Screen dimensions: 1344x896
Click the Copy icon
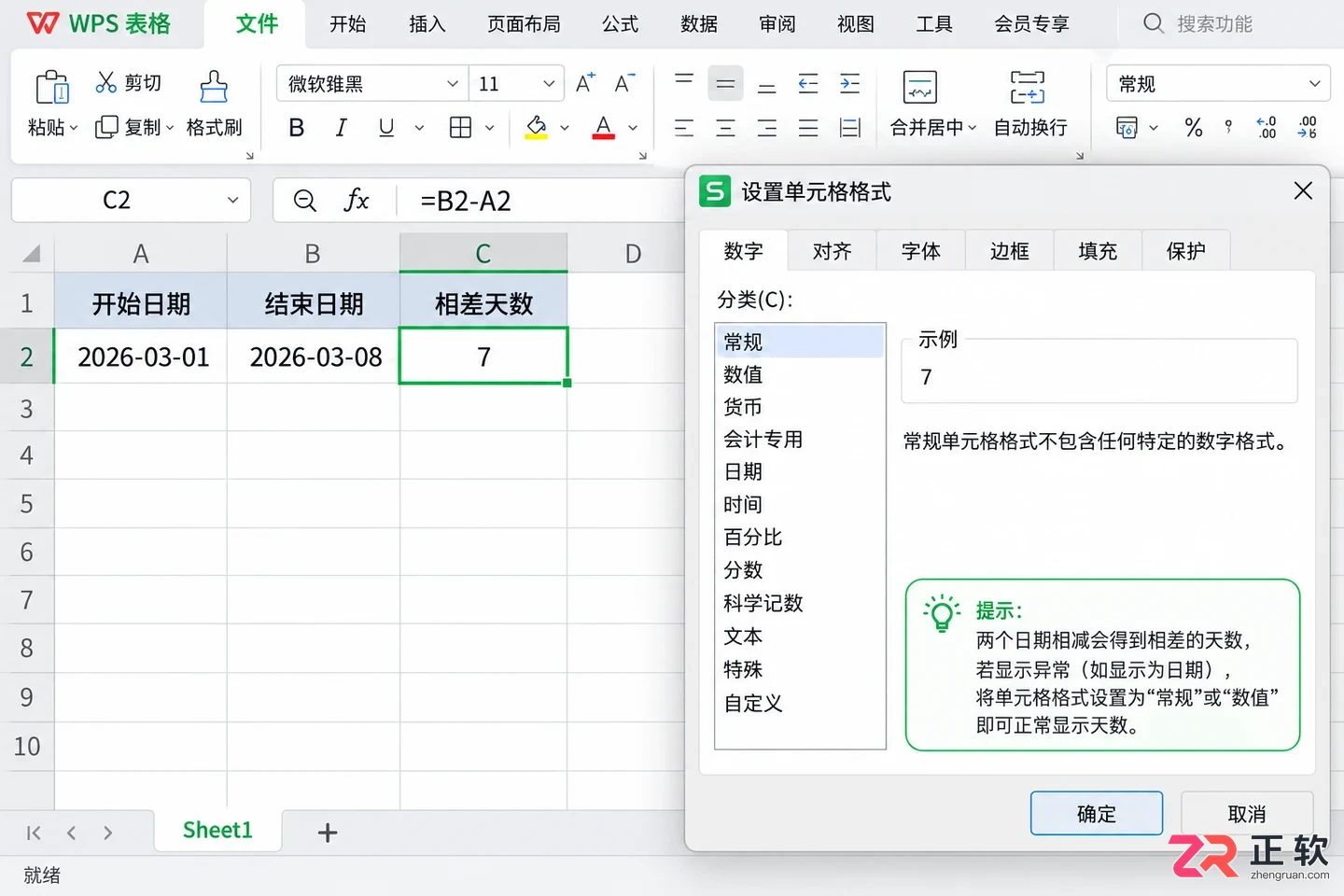click(x=106, y=127)
